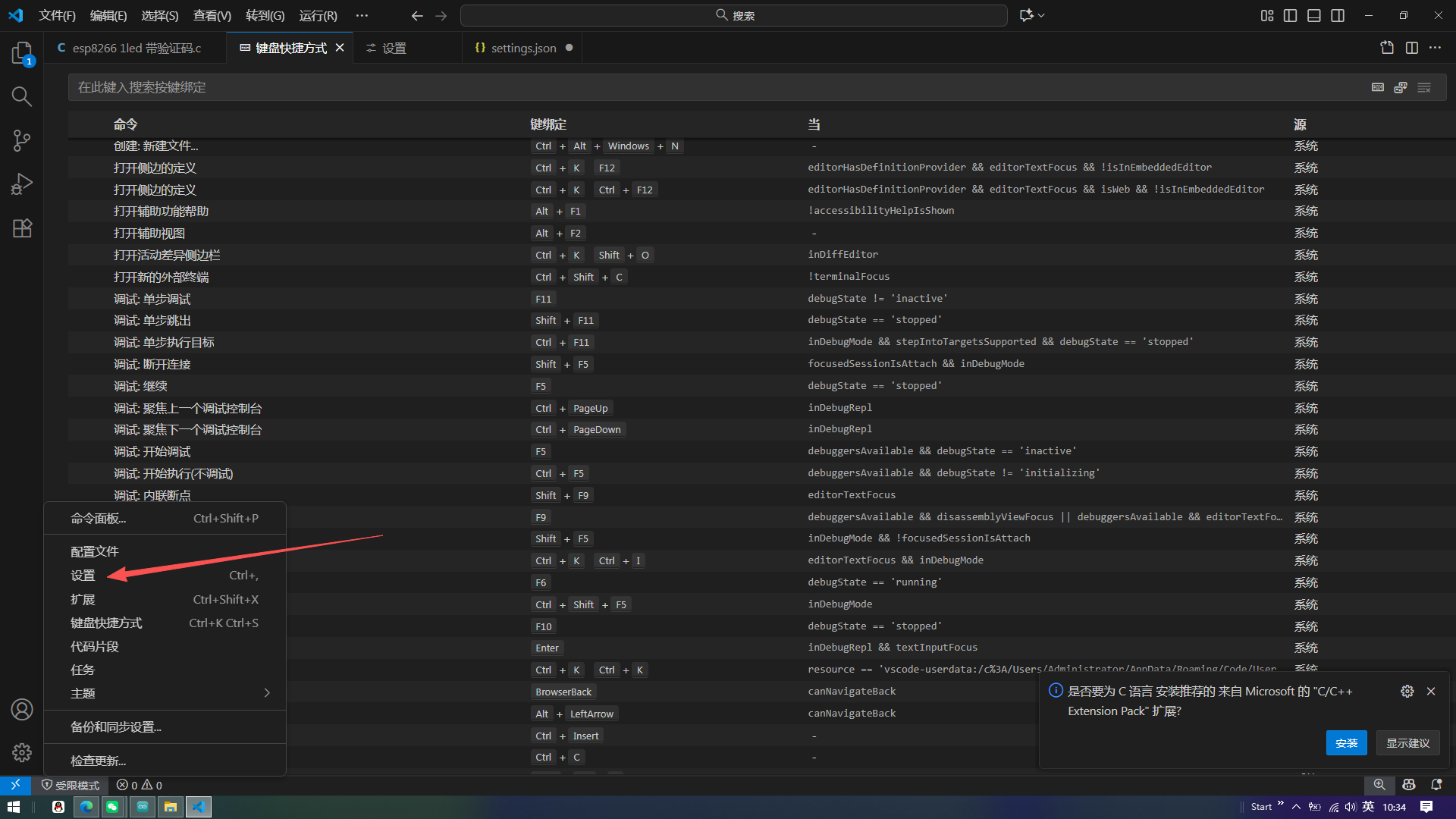
Task: Click the Accounts icon in activity bar
Action: click(21, 709)
